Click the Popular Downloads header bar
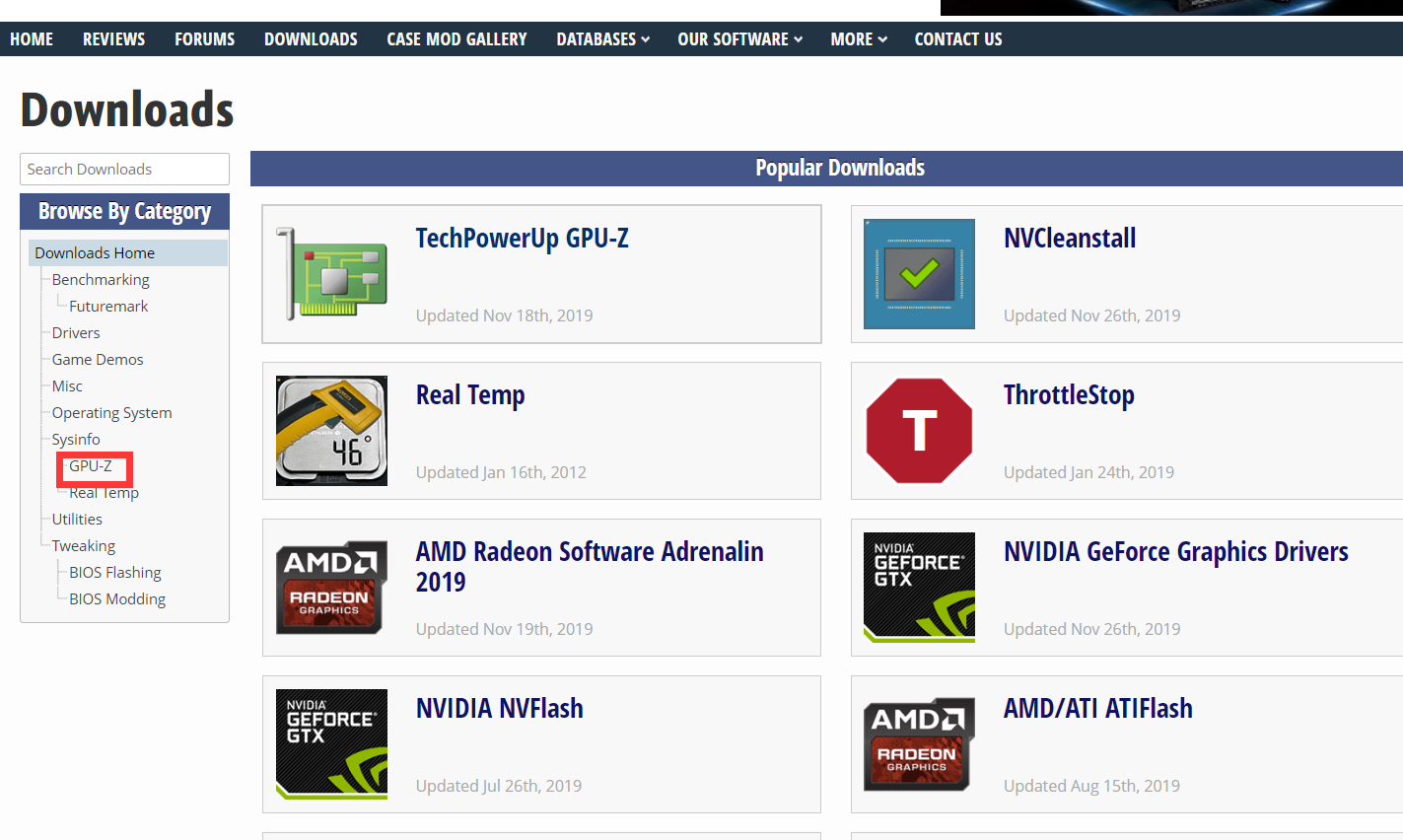The width and height of the screenshot is (1403, 840). (826, 169)
